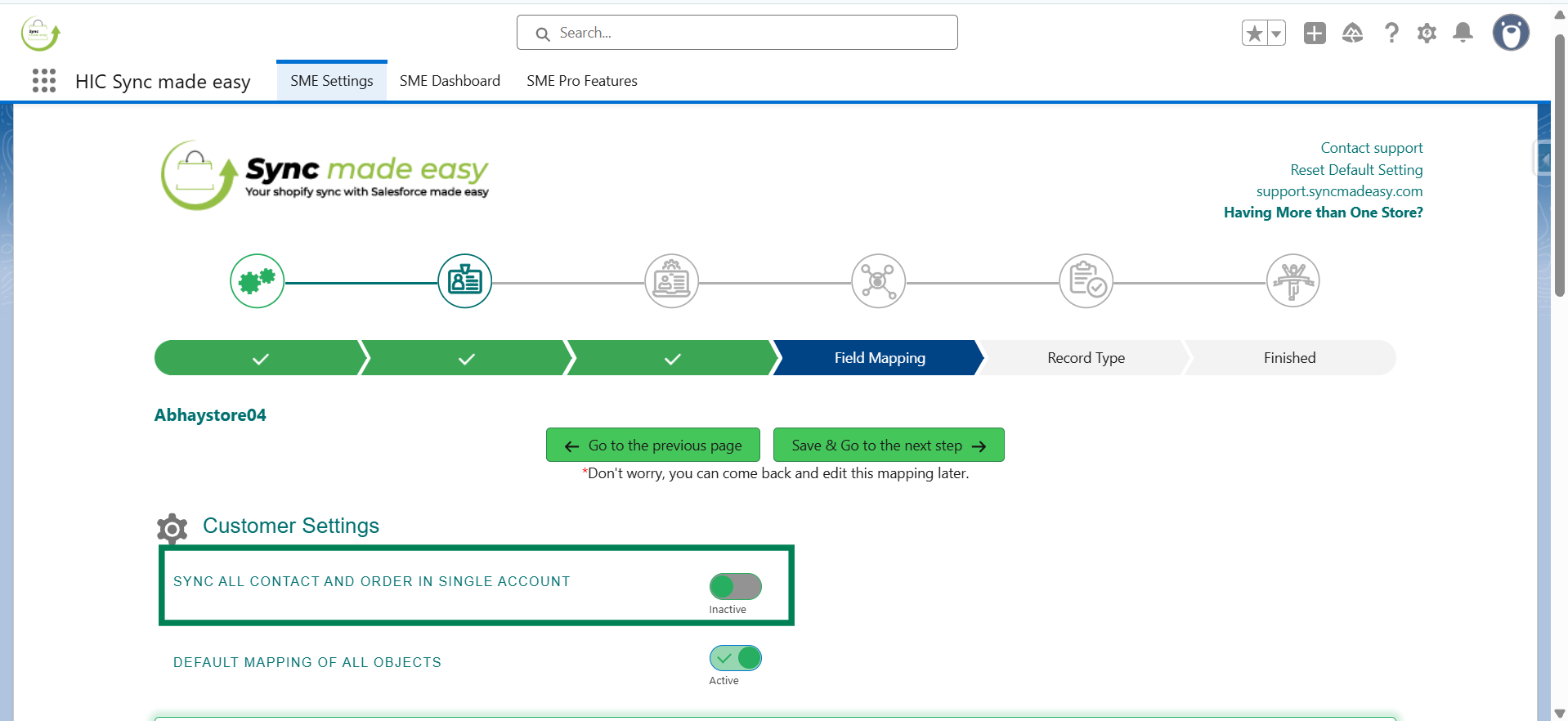Image resolution: width=1568 pixels, height=721 pixels.
Task: Click the large Sync made easy banner logo
Action: [325, 176]
